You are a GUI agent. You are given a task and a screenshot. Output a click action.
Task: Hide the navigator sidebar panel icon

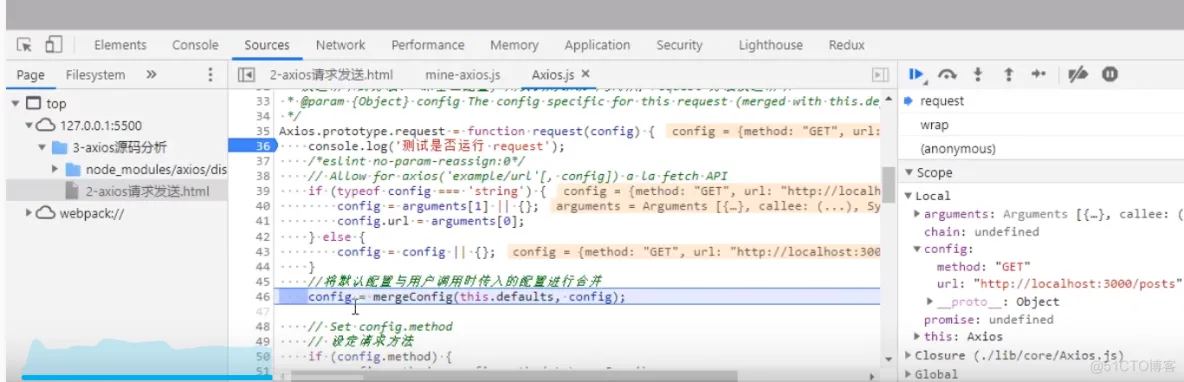tap(245, 75)
